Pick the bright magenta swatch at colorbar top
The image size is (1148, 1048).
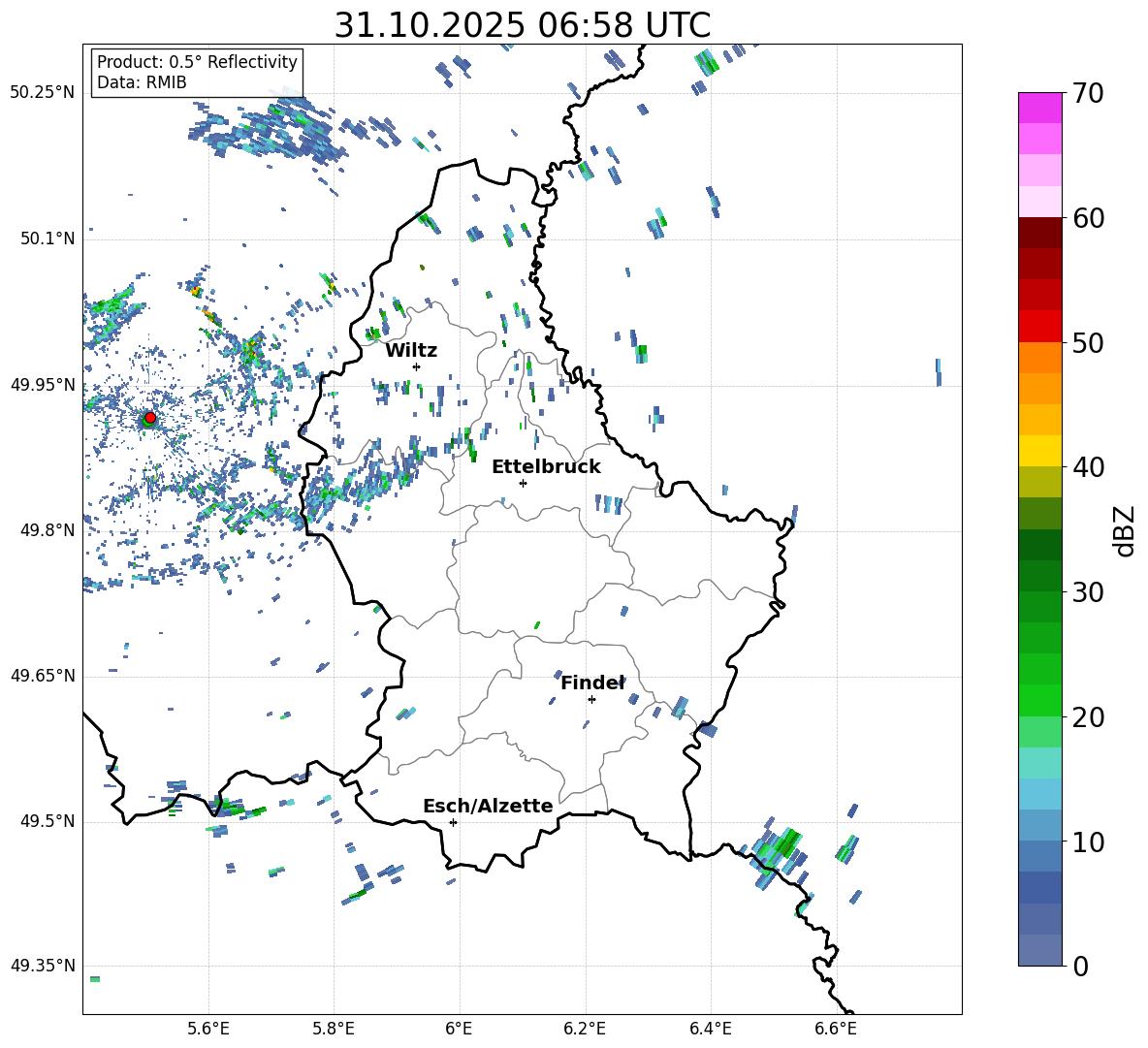click(1039, 108)
